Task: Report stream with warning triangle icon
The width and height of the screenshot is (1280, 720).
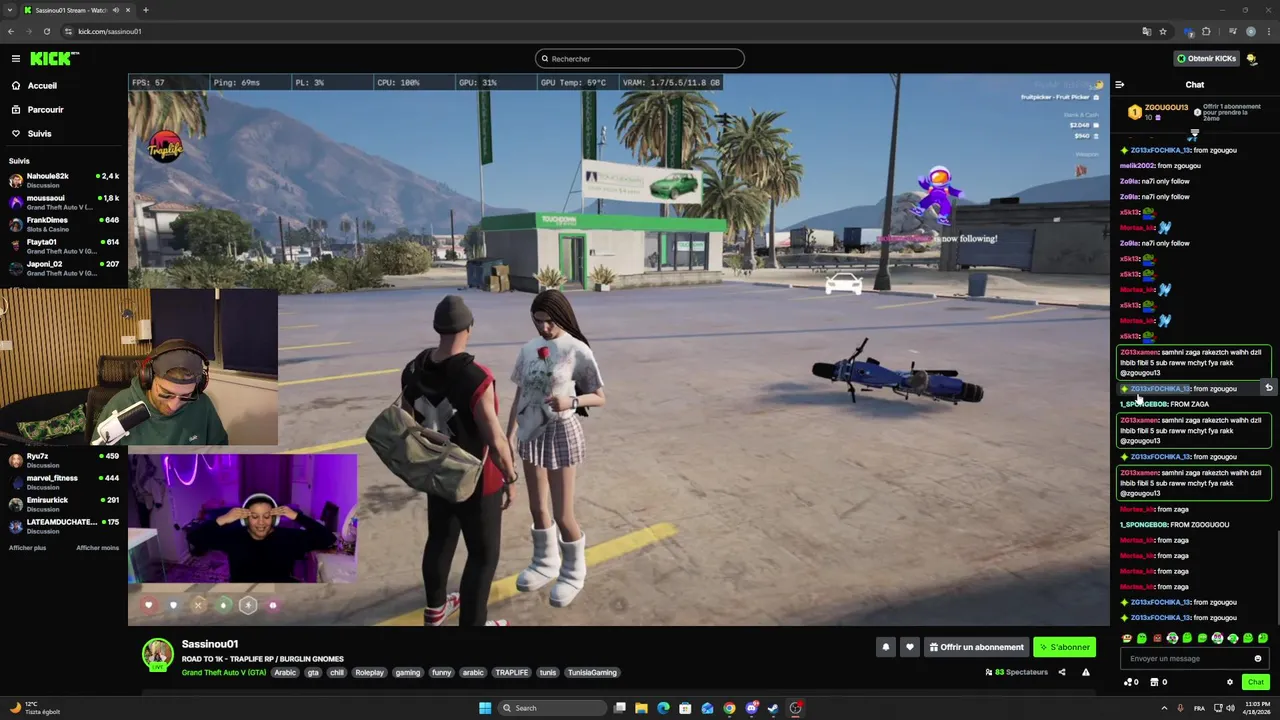Action: 1085,672
